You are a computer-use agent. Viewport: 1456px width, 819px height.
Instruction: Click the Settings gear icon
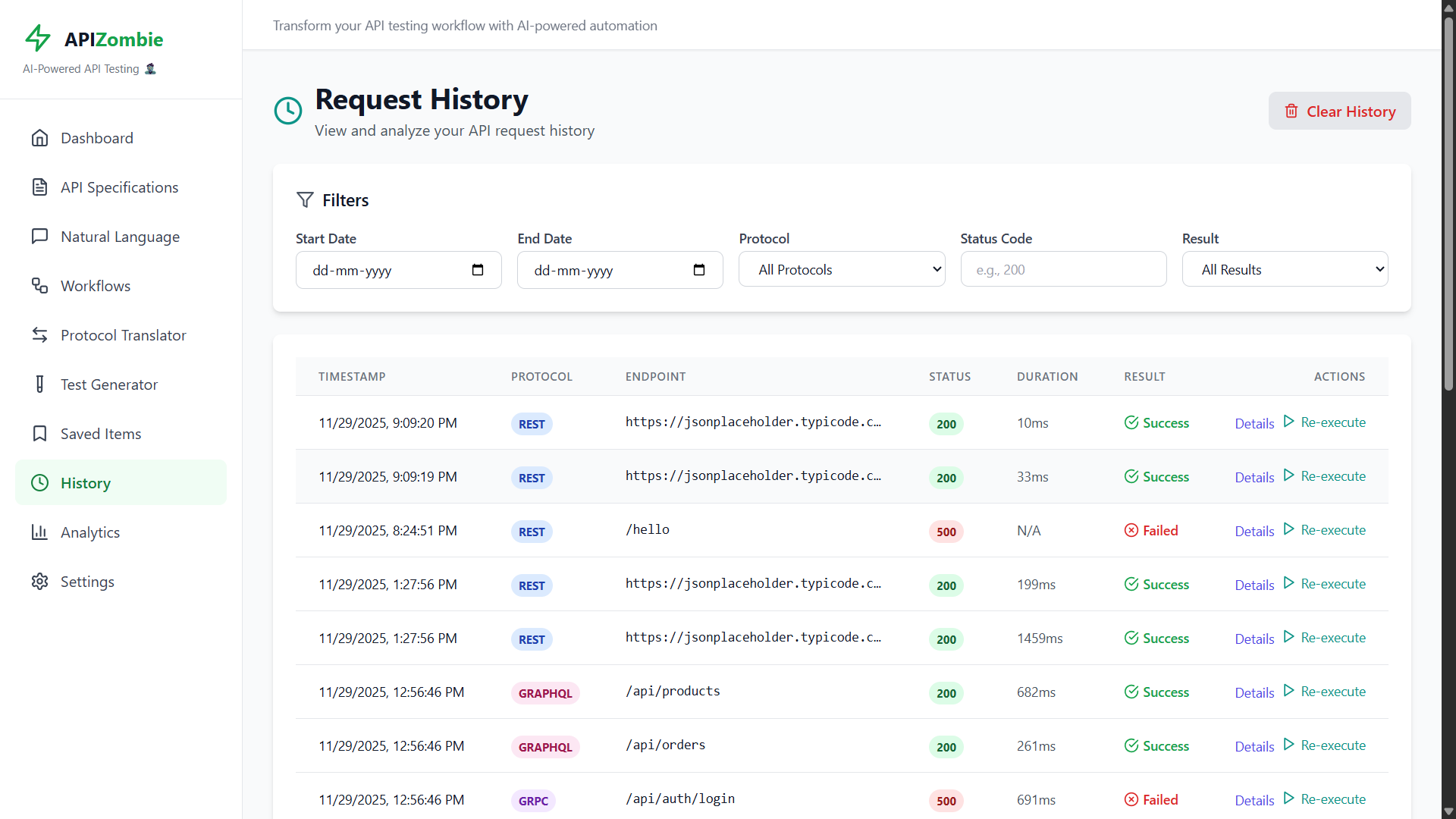pos(39,582)
